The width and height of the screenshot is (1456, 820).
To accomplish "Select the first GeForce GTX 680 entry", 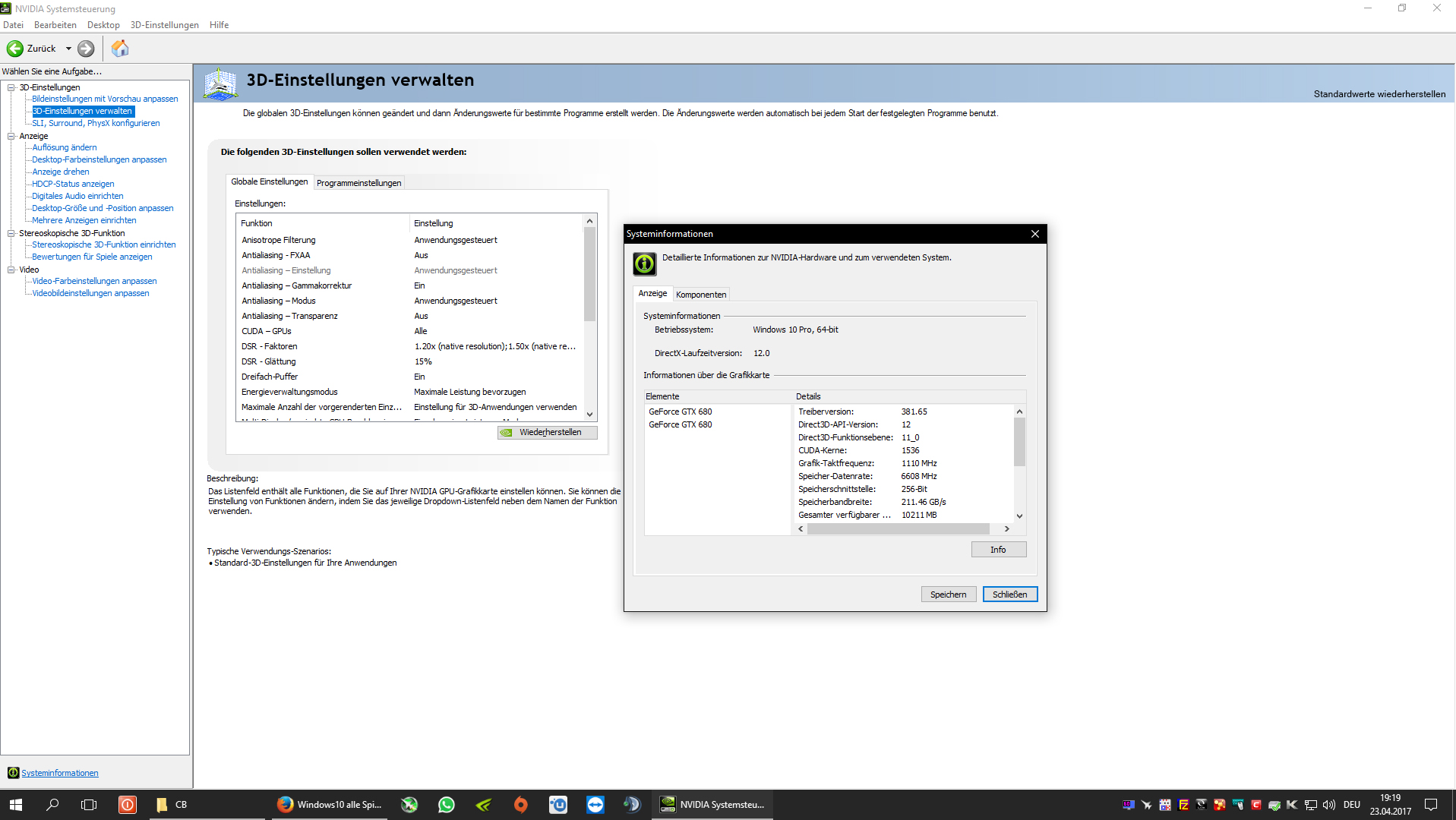I will point(680,412).
